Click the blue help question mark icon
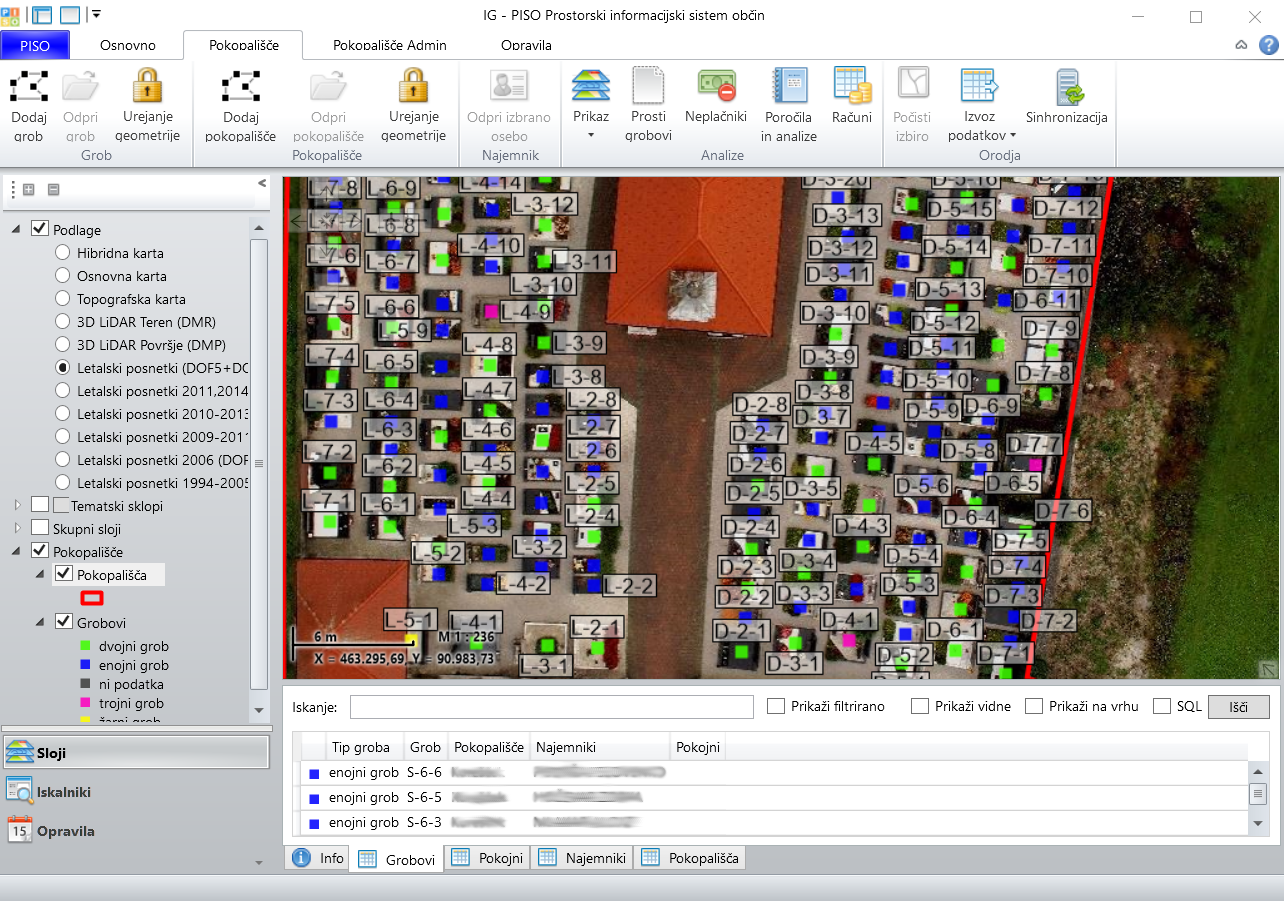Screen dimensions: 1284x901 click(x=1269, y=45)
